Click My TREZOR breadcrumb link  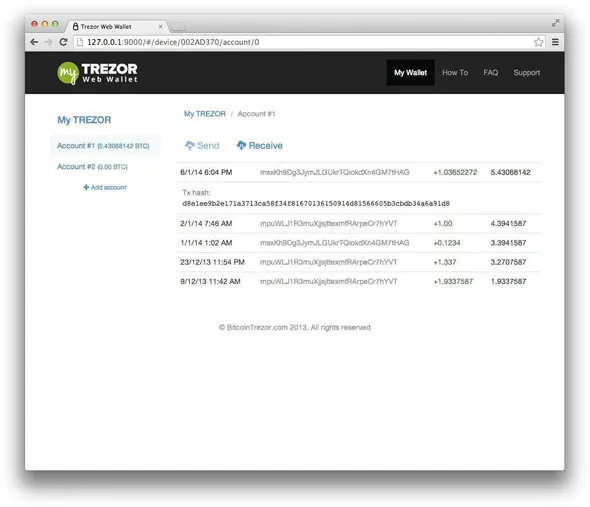pos(205,114)
